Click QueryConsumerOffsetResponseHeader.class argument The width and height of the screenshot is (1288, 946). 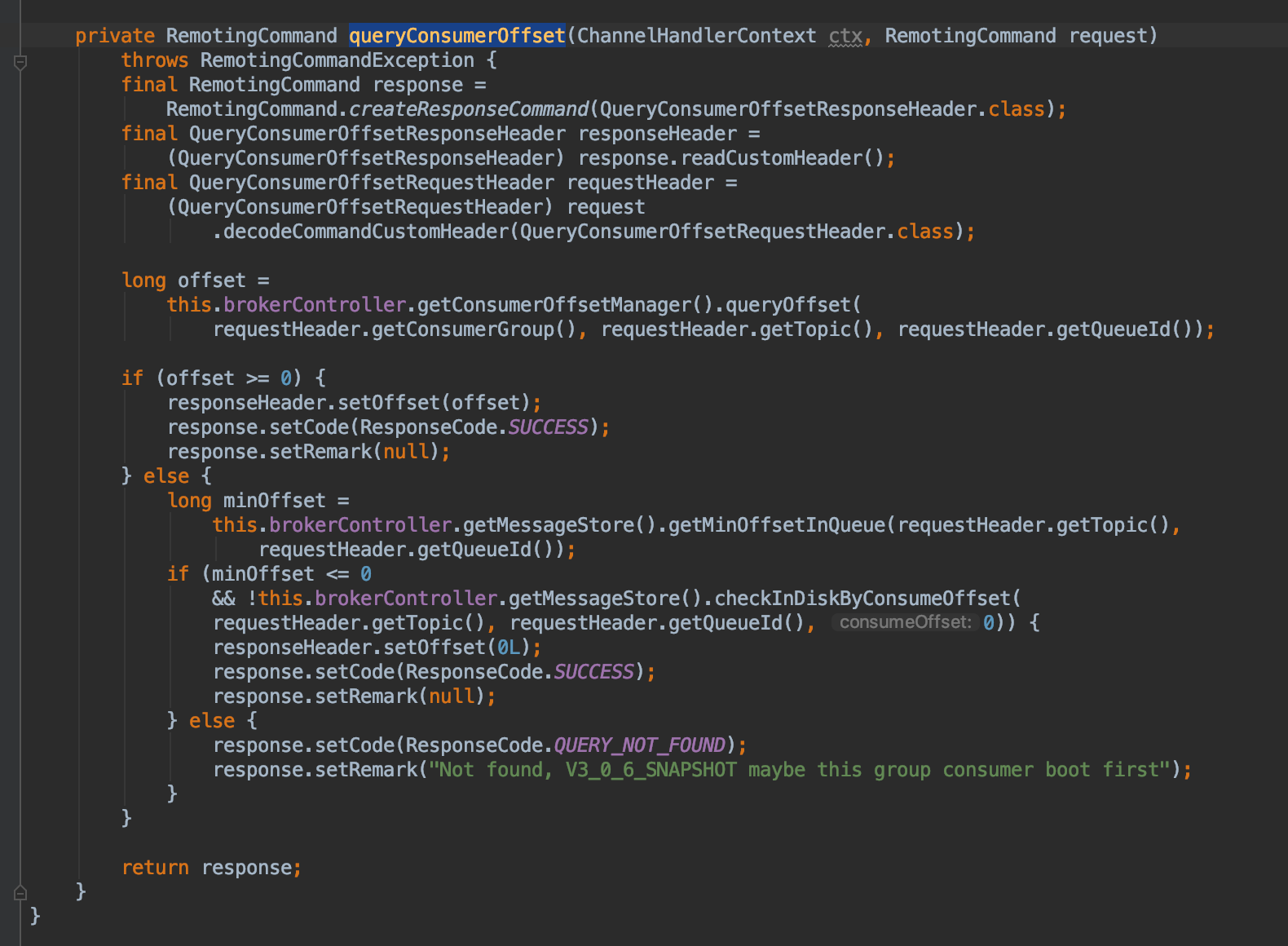pos(823,109)
